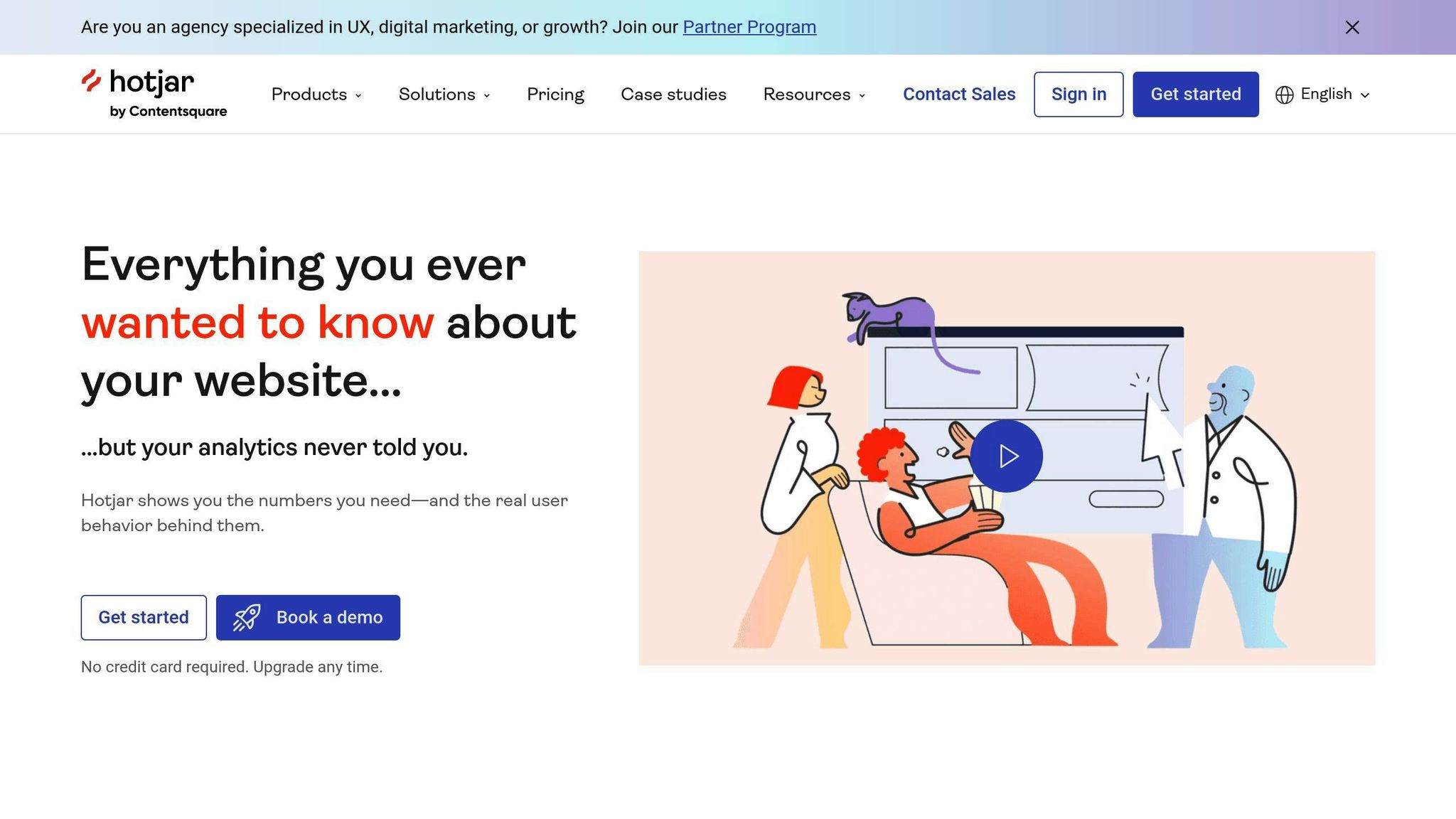This screenshot has height=819, width=1456.
Task: Follow the Partner Program link
Action: [x=749, y=27]
